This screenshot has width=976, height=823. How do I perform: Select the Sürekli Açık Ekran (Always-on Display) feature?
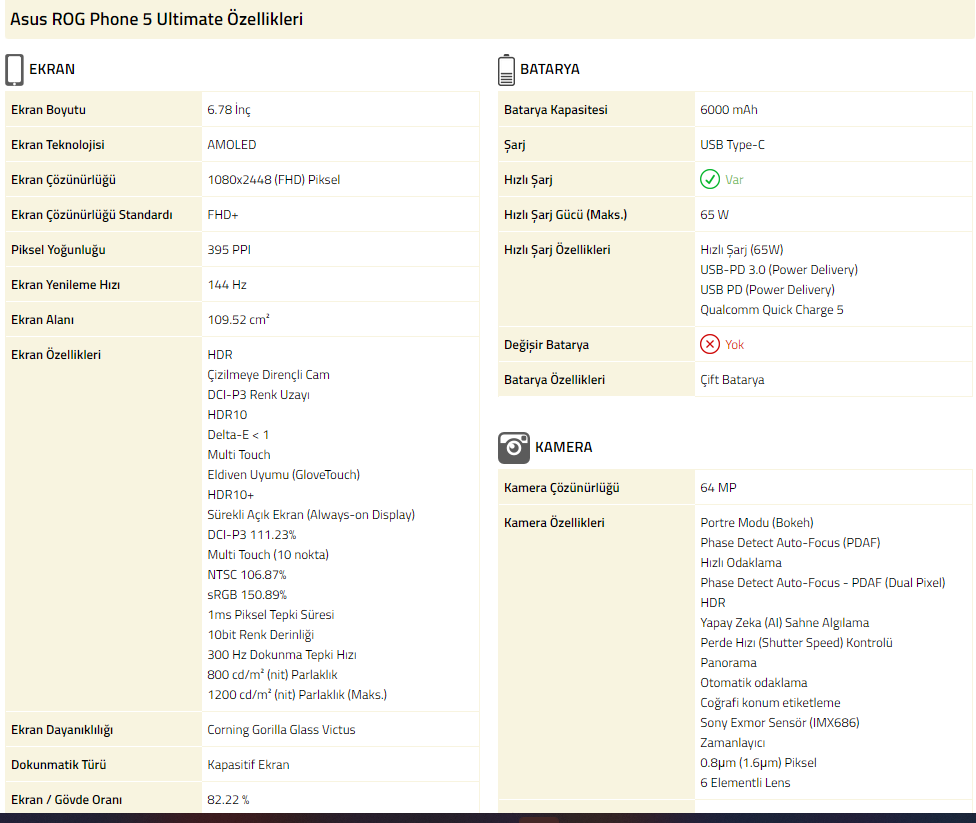tap(311, 515)
